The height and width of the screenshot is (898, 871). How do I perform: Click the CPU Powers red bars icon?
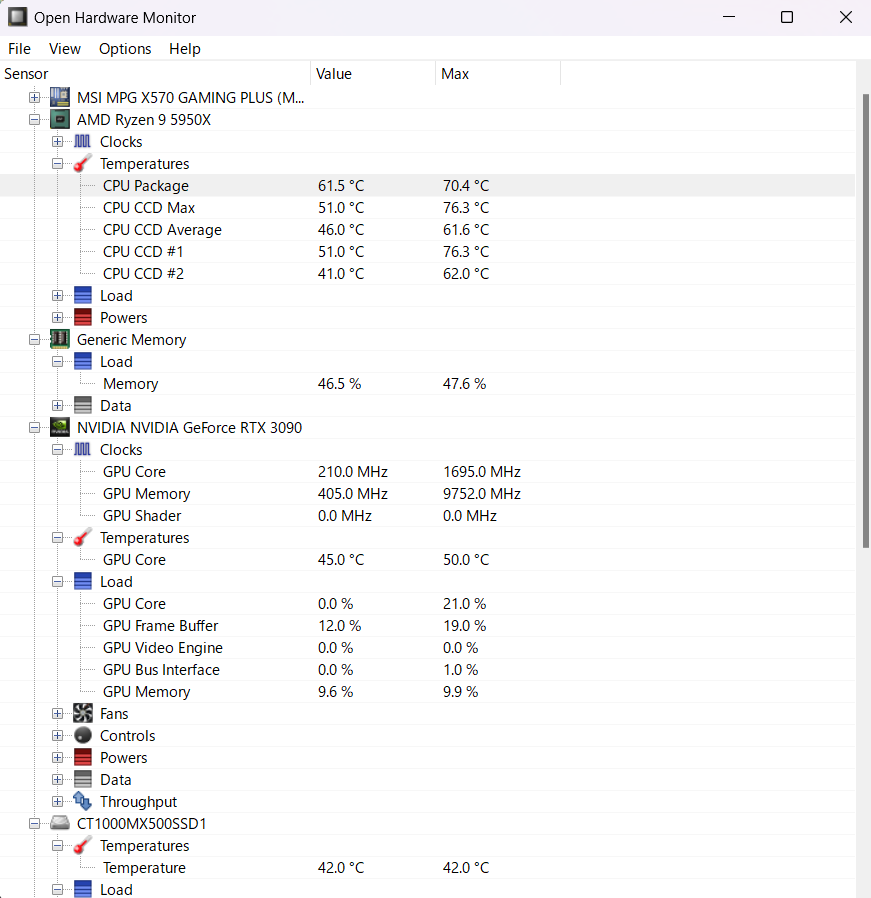[82, 317]
